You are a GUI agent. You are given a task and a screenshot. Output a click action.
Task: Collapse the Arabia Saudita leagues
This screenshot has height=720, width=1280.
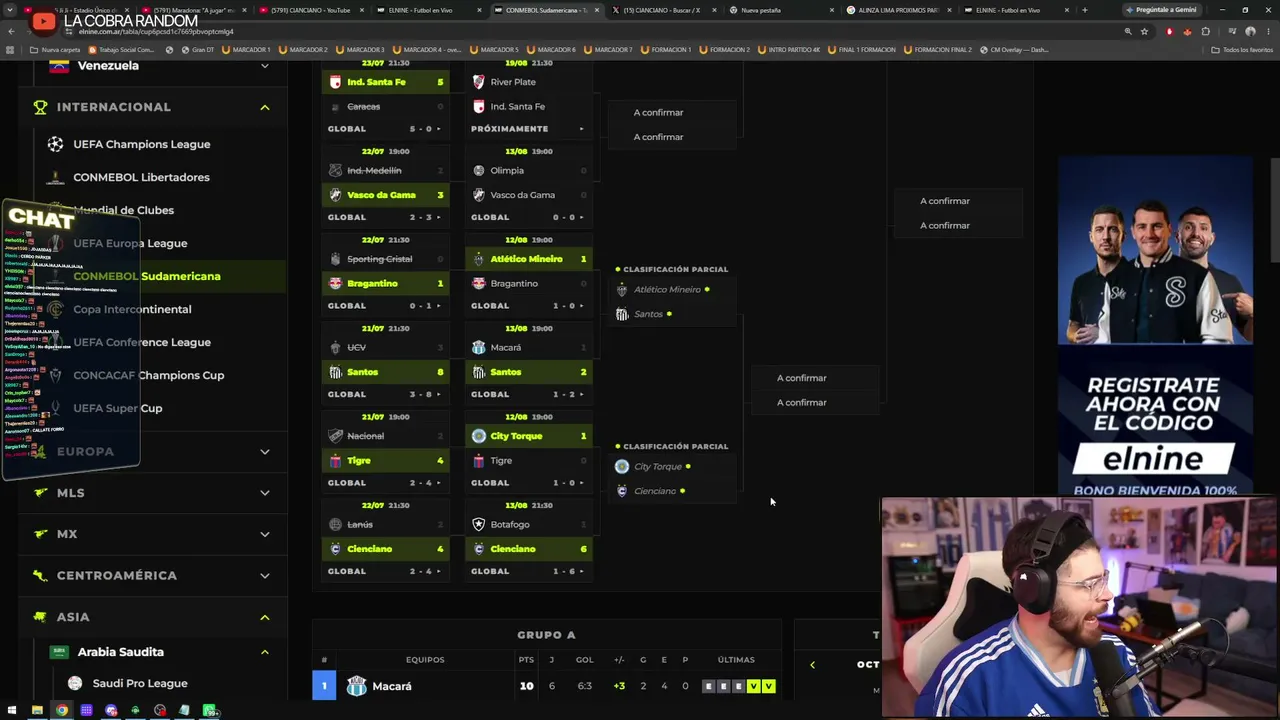(265, 652)
